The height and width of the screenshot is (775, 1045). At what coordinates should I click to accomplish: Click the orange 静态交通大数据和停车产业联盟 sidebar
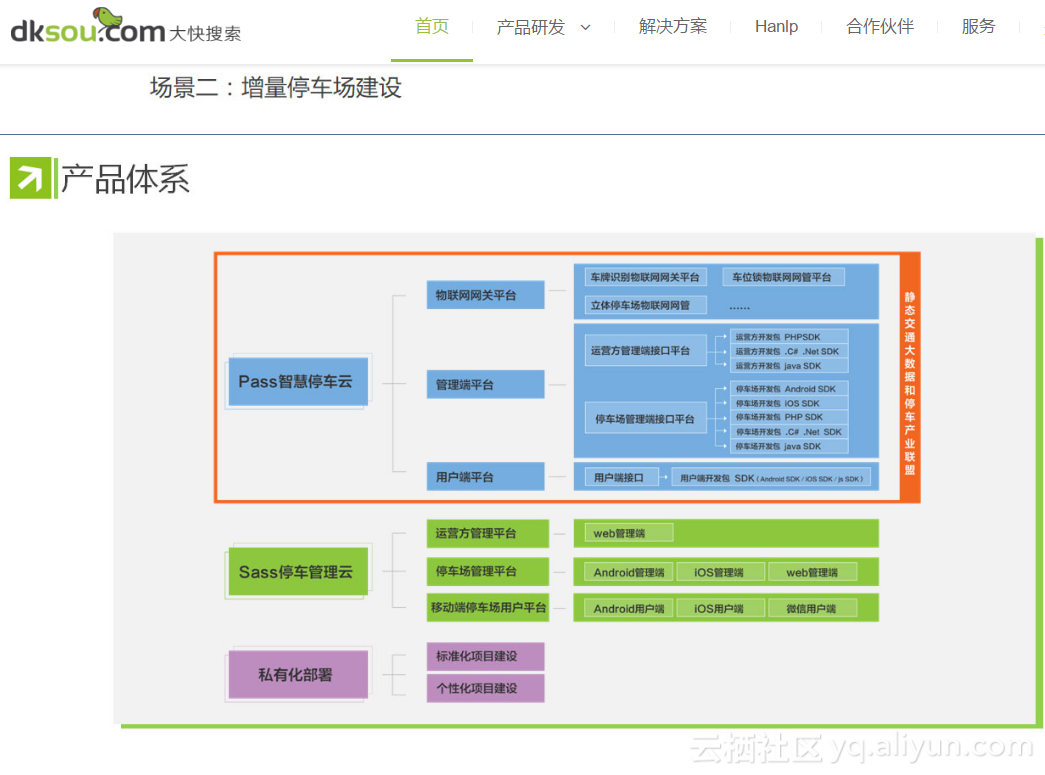910,379
